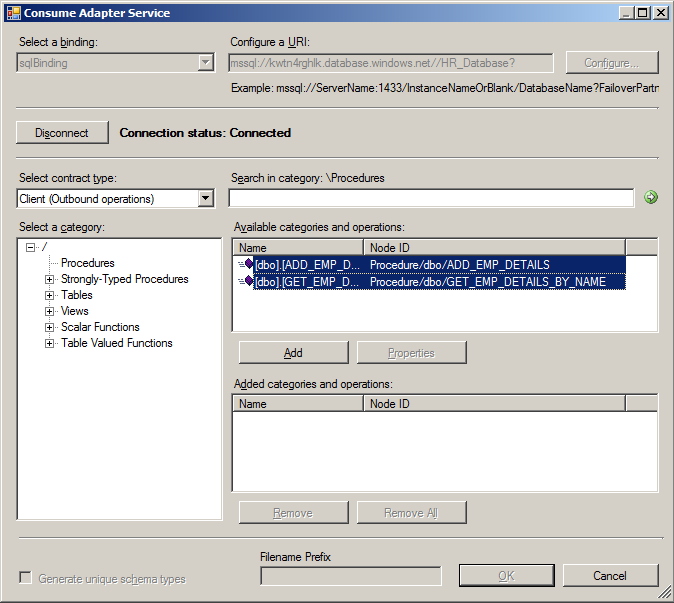Expand the Views tree node
674x603 pixels.
pyautogui.click(x=49, y=311)
